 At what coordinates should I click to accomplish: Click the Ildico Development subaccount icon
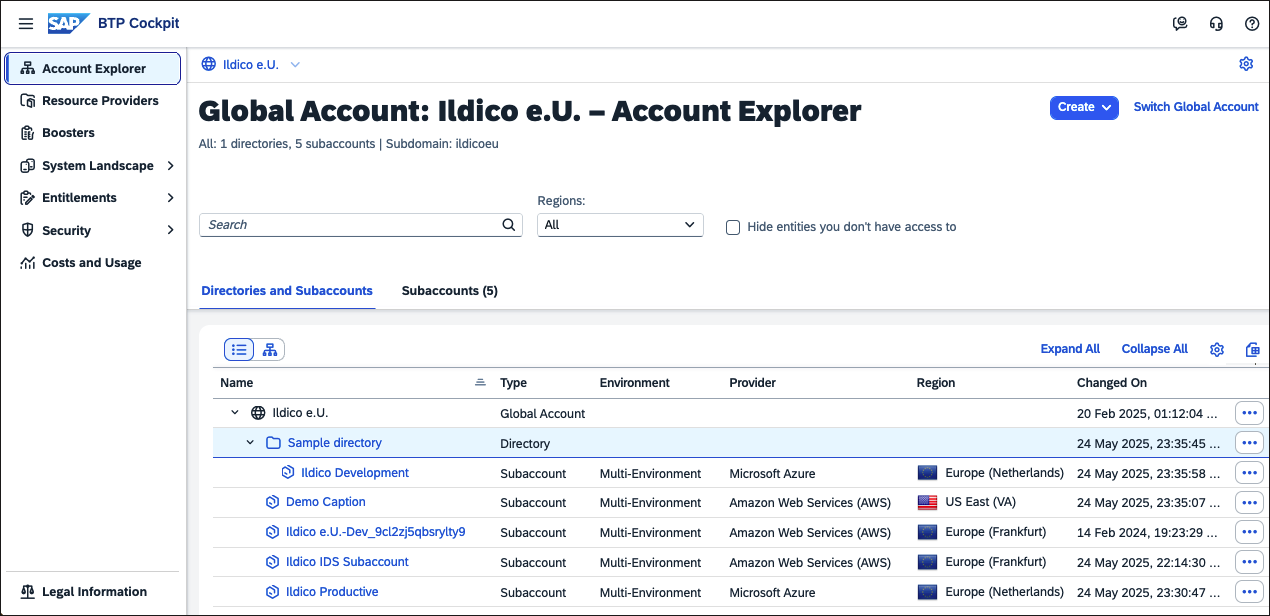287,473
